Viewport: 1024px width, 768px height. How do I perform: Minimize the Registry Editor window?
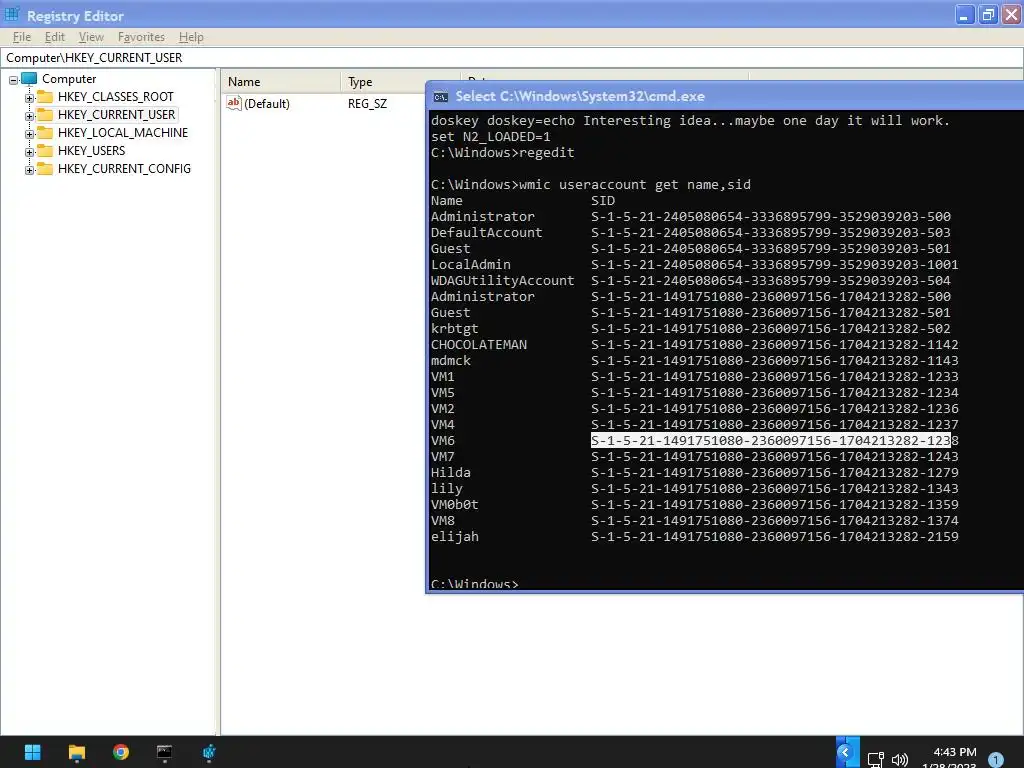click(965, 15)
